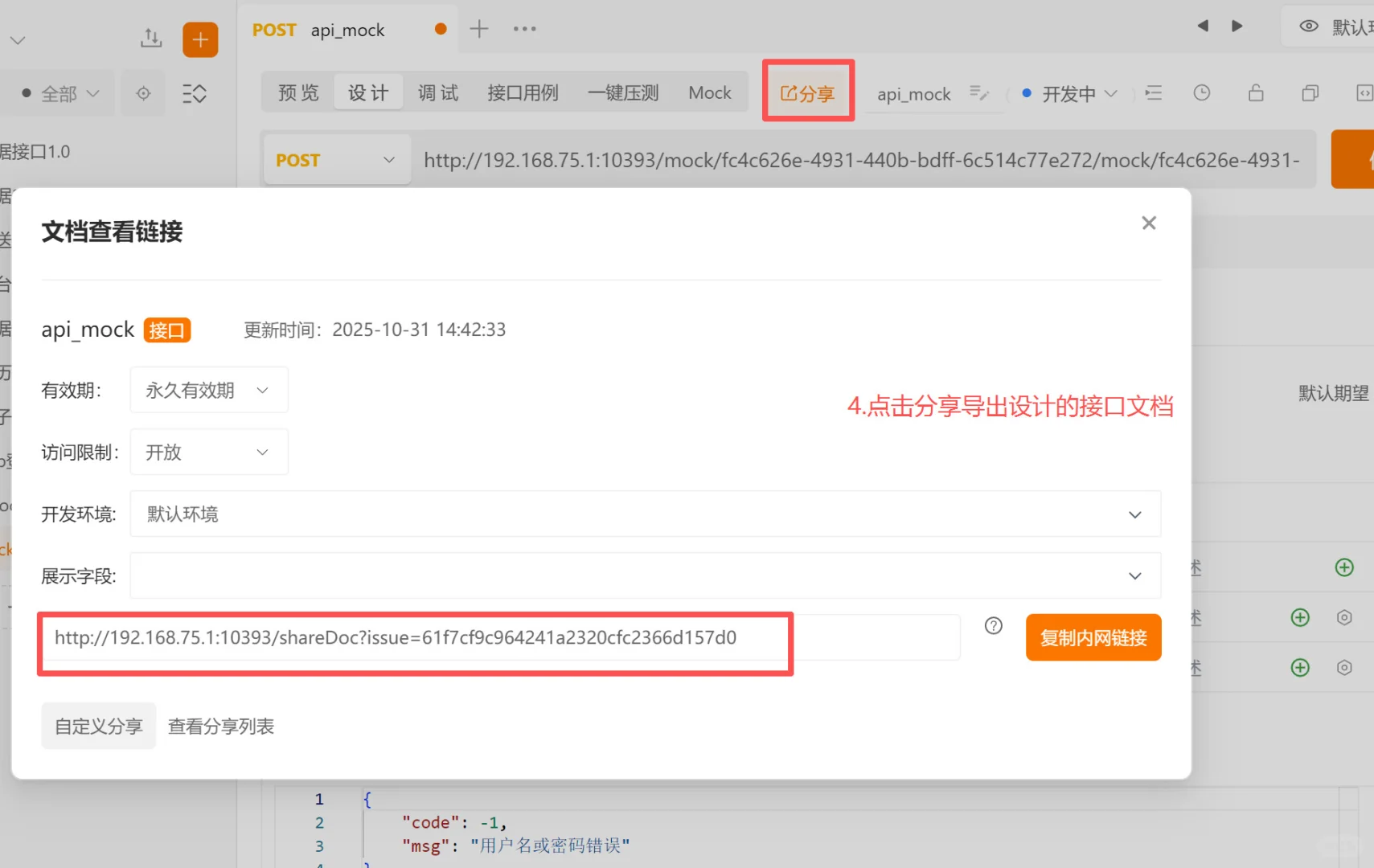
Task: Open code view with the angle-brackets icon
Action: click(x=1364, y=93)
